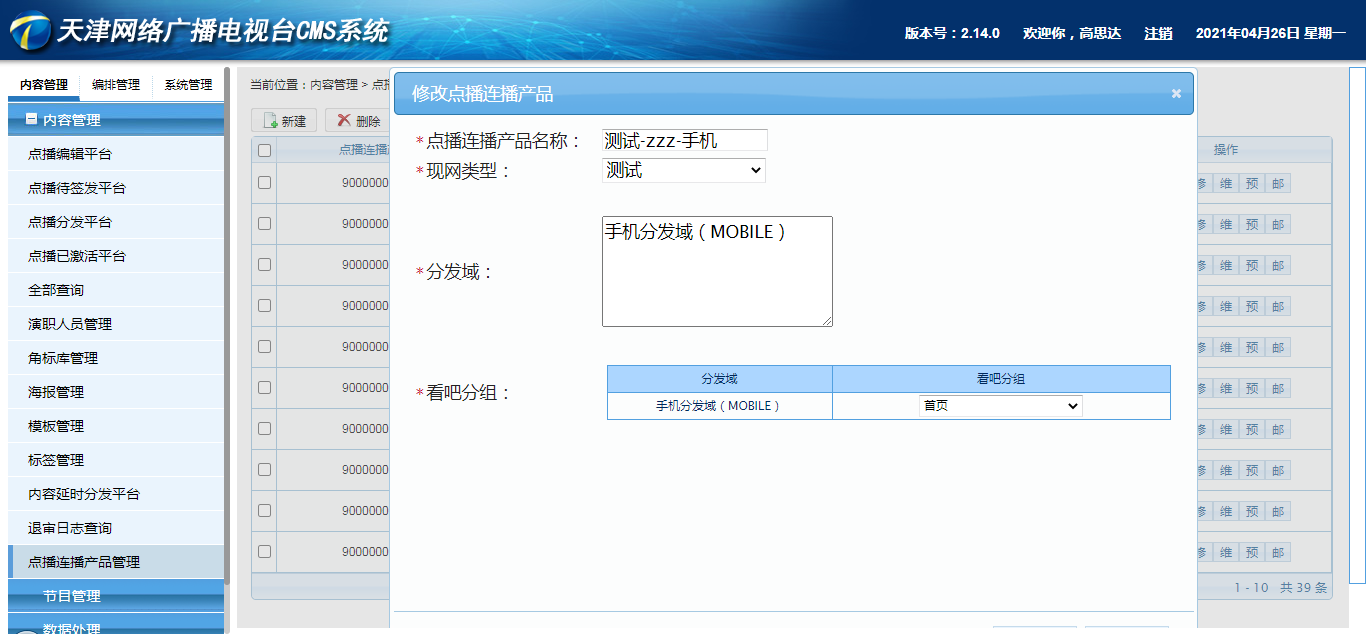Collapse the 内容管理 section with minus icon

[x=31, y=119]
